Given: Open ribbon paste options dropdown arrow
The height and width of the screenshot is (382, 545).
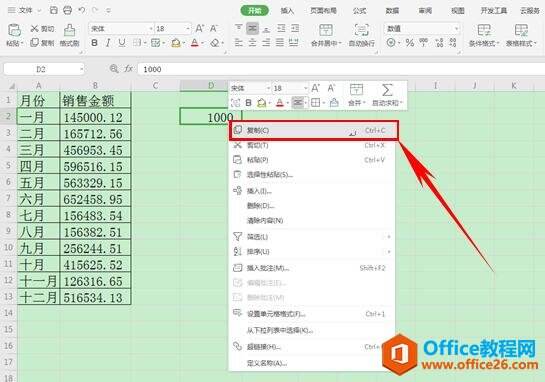Looking at the screenshot, I should [x=22, y=43].
